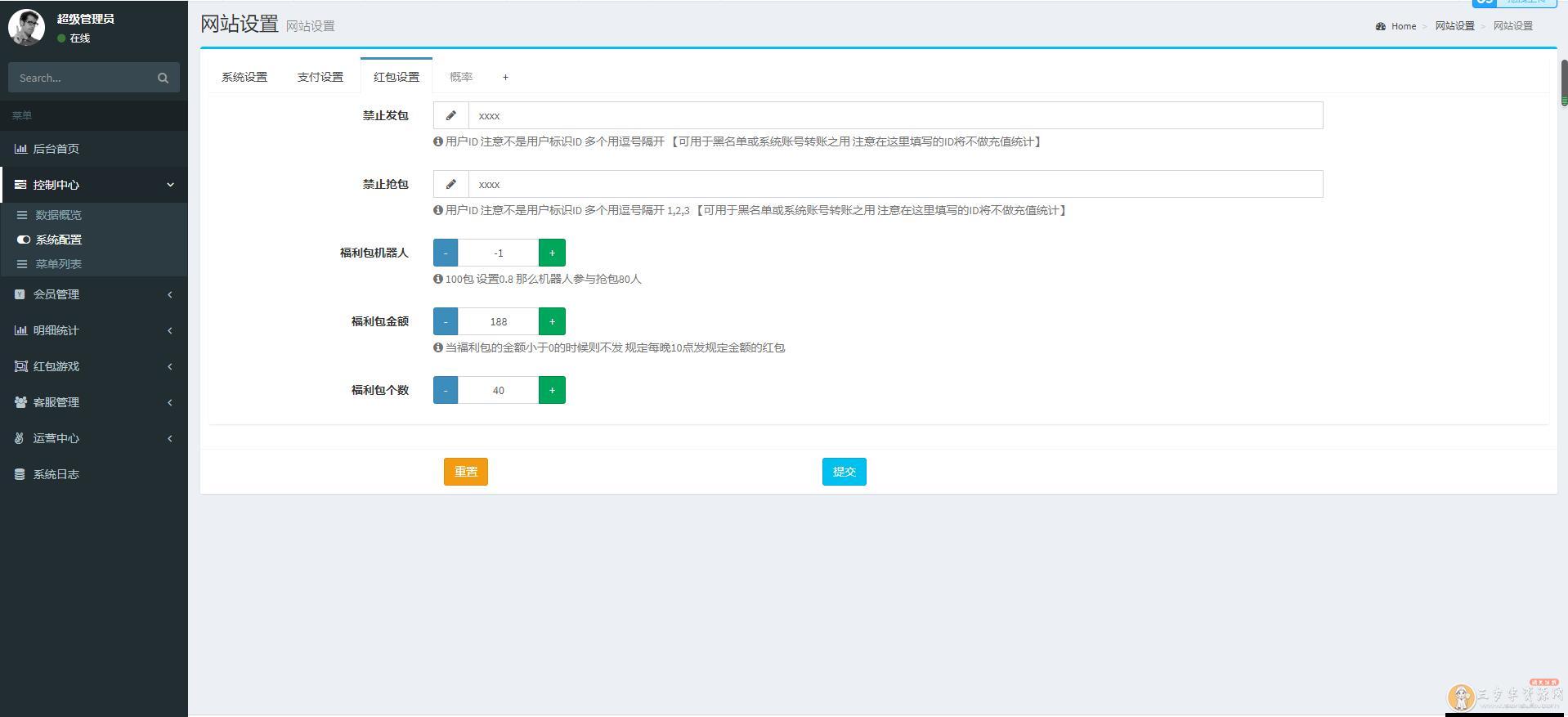The height and width of the screenshot is (717, 1568).
Task: Click the 禁止发包 text input field
Action: [x=895, y=116]
